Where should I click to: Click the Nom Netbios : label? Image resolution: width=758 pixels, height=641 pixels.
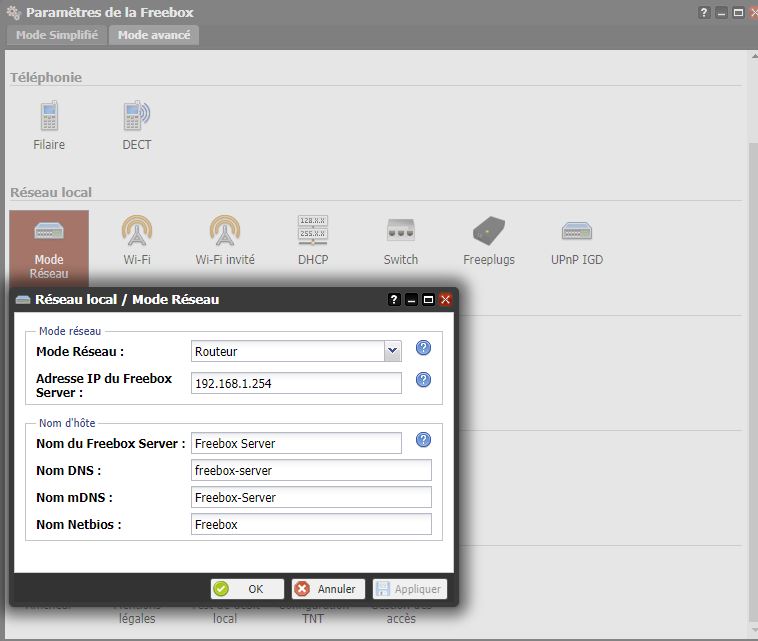click(79, 524)
